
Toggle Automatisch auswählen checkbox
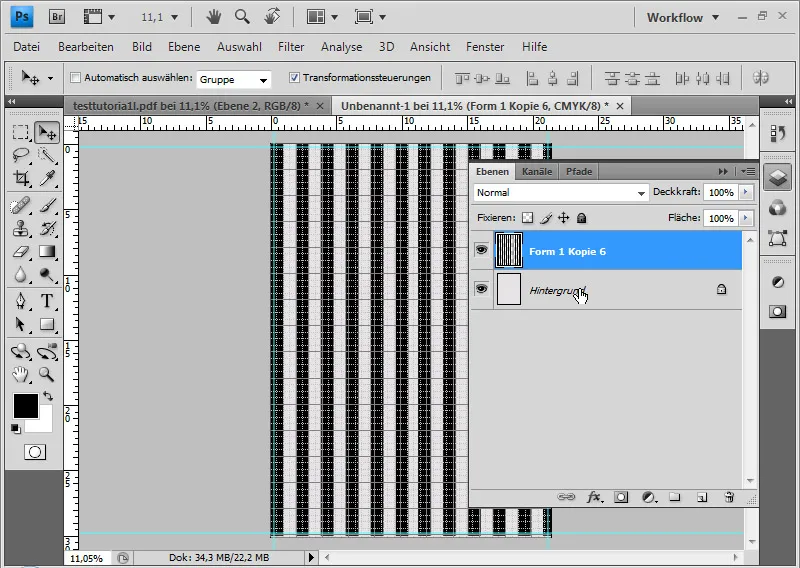[76, 78]
